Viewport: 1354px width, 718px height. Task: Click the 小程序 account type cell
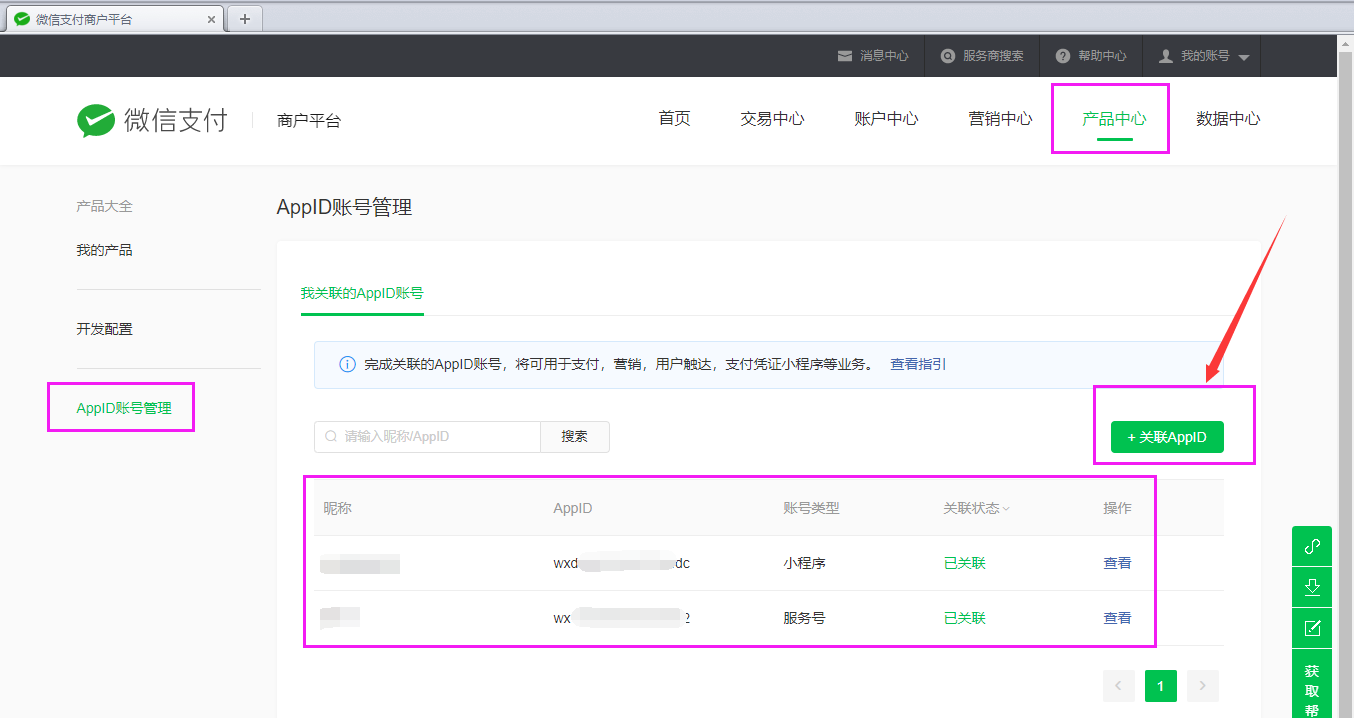pos(804,563)
